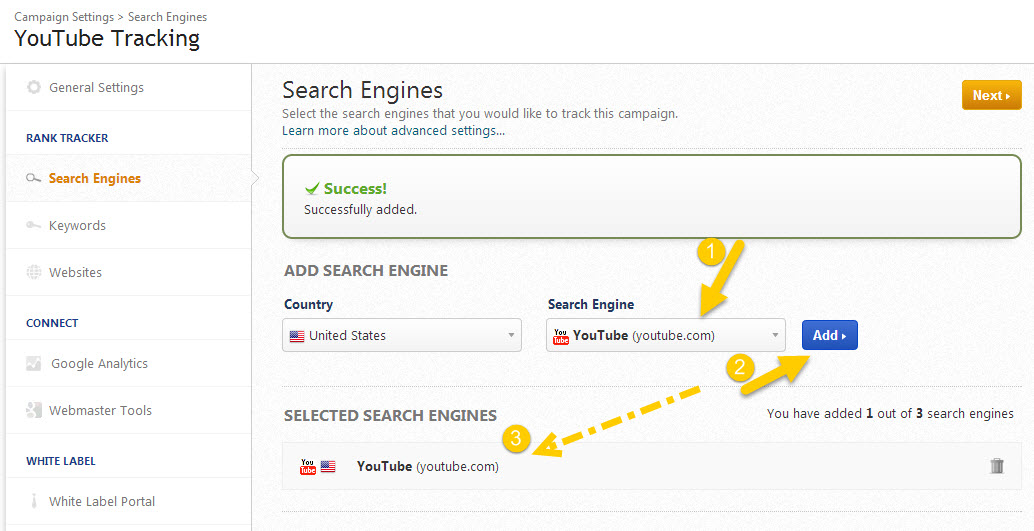
Task: Click the orange Next button
Action: 991,95
